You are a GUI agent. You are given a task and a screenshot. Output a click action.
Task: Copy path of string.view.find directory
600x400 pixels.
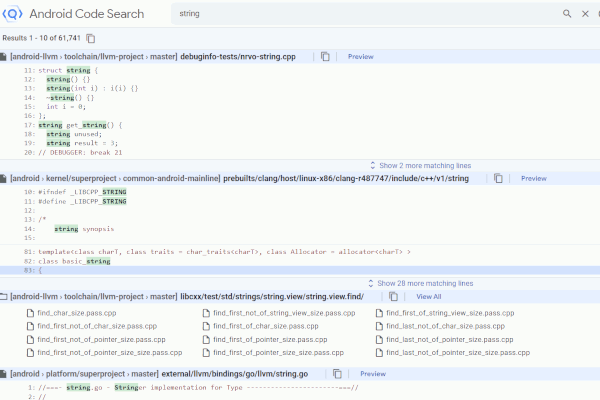click(x=393, y=297)
